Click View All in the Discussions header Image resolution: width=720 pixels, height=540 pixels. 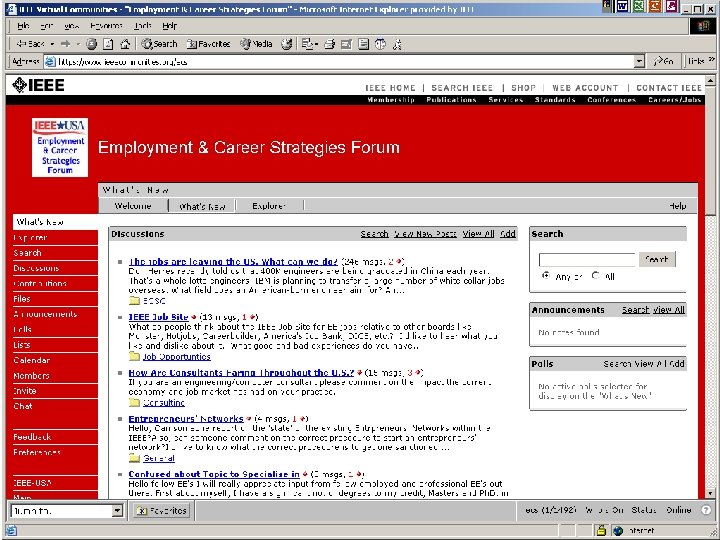pyautogui.click(x=478, y=234)
